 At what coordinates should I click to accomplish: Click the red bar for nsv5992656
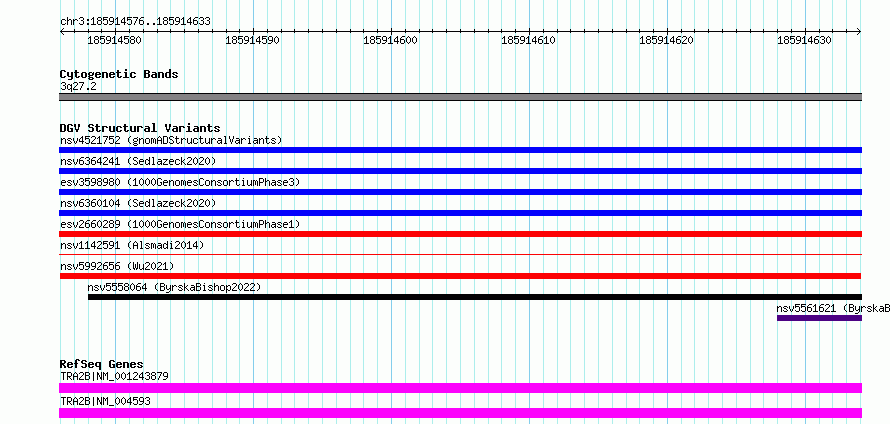[460, 276]
